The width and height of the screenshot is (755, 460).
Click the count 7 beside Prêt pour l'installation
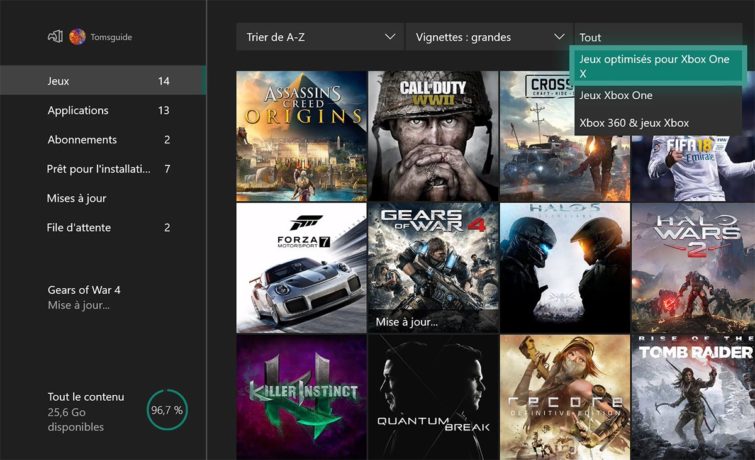click(167, 169)
